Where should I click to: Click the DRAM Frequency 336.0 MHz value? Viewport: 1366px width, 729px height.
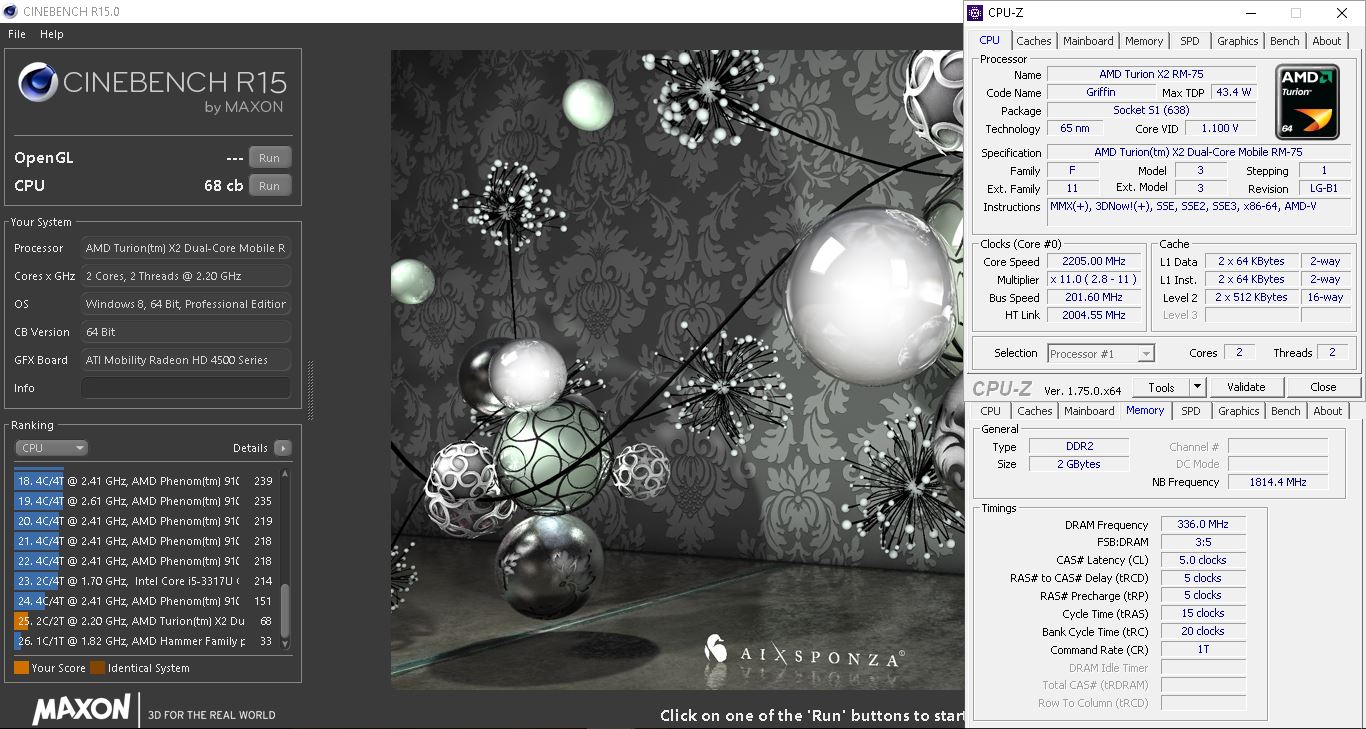click(x=1204, y=525)
